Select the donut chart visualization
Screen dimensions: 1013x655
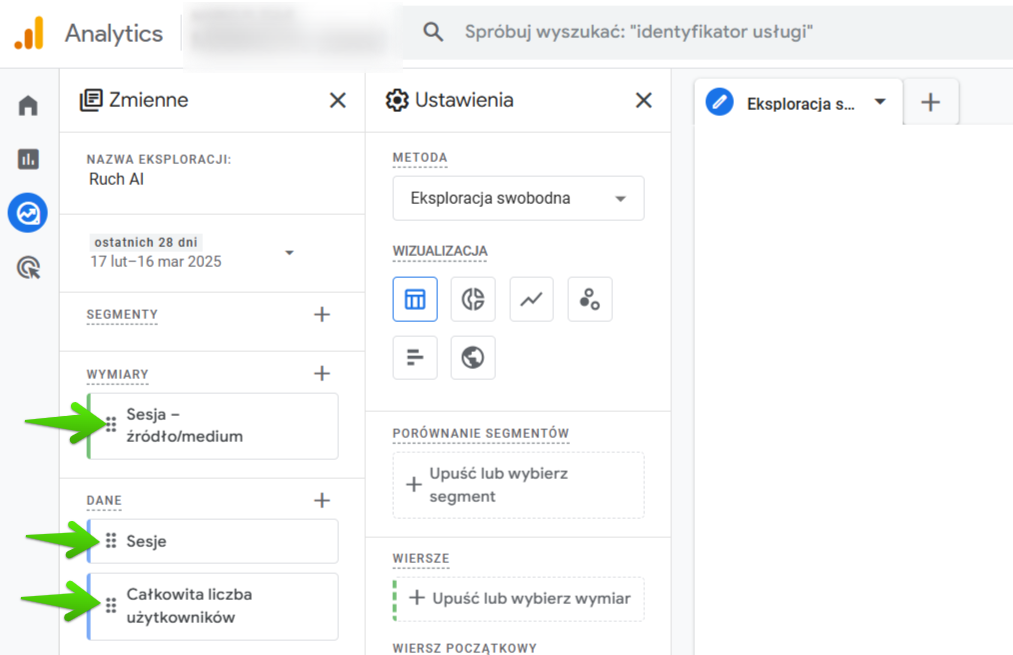pyautogui.click(x=473, y=299)
